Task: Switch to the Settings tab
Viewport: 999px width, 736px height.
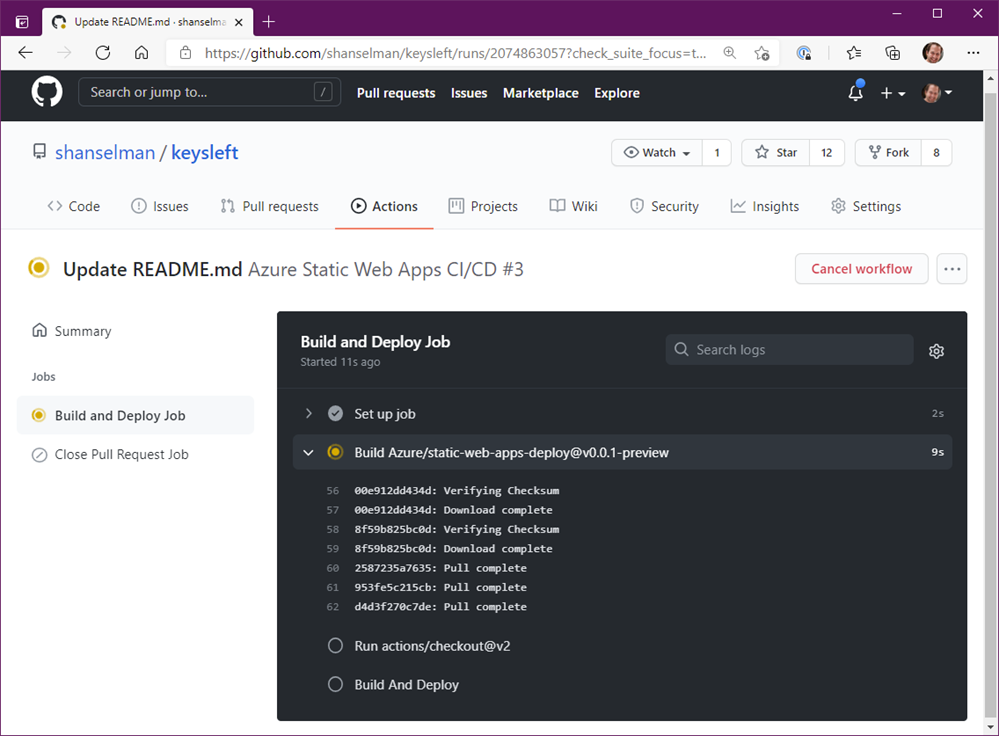Action: [x=866, y=206]
